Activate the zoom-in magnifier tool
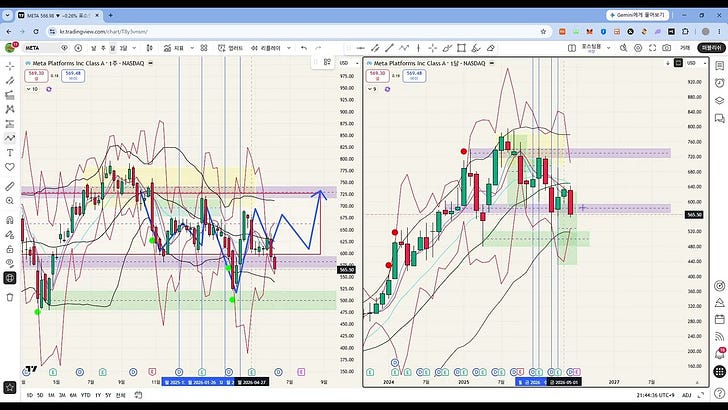The height and width of the screenshot is (410, 728). 10,201
